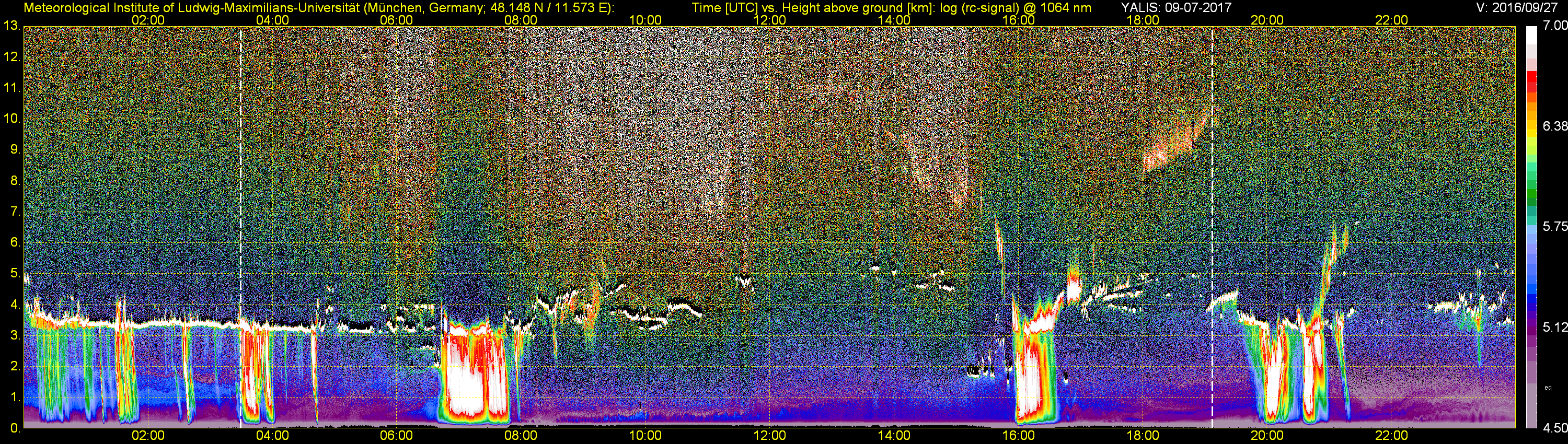Click the 0. km height axis label
Viewport: 1568px width, 444px height.
pos(16,428)
